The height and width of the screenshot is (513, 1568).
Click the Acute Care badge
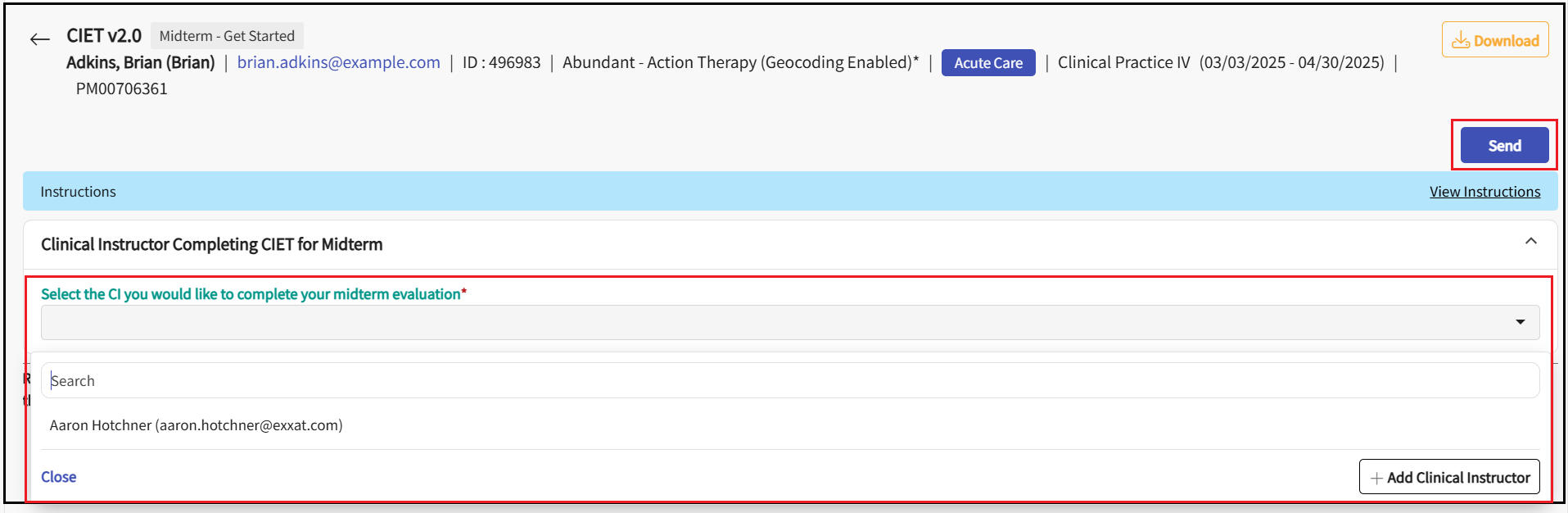[988, 63]
